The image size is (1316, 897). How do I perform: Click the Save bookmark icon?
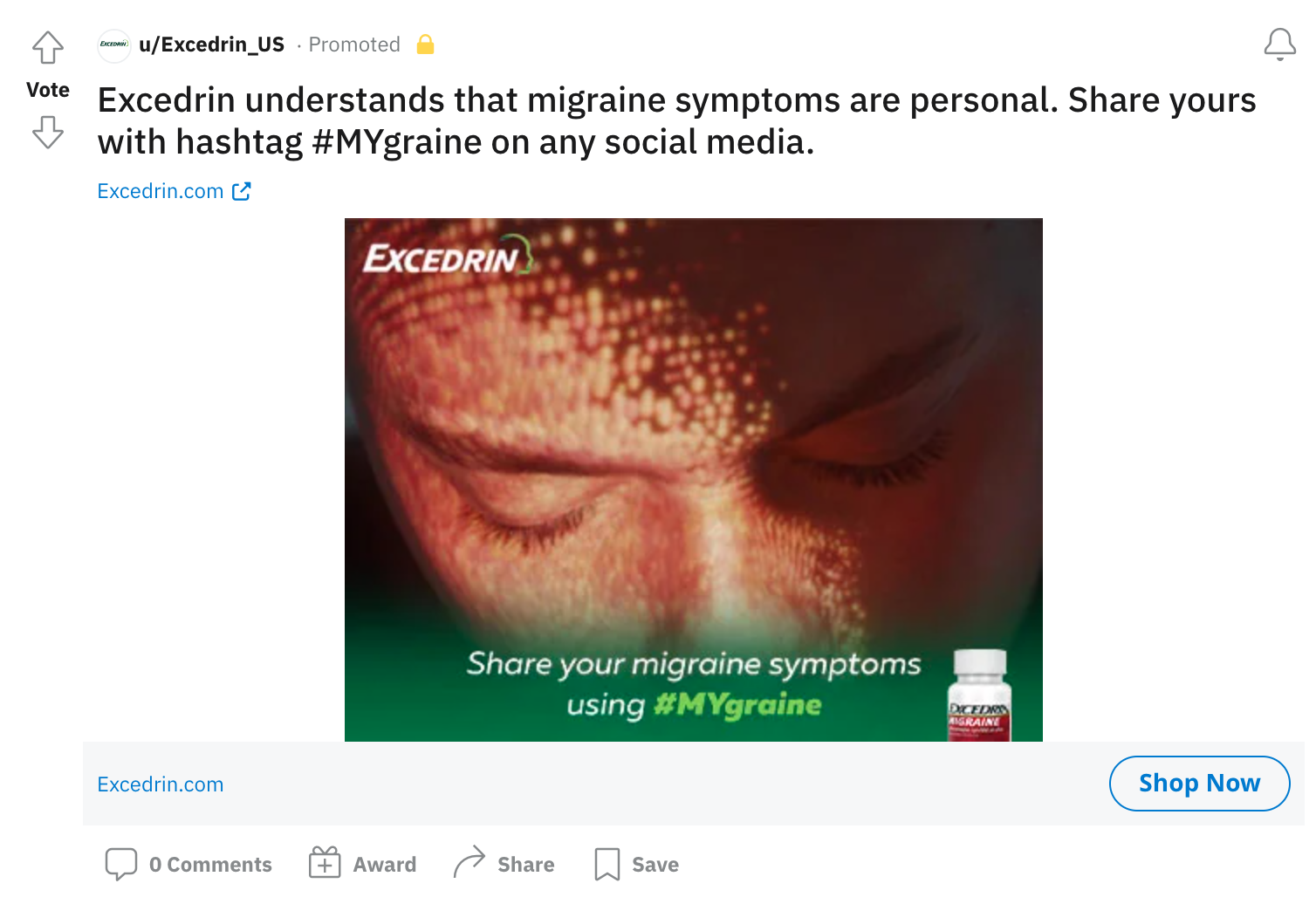607,864
